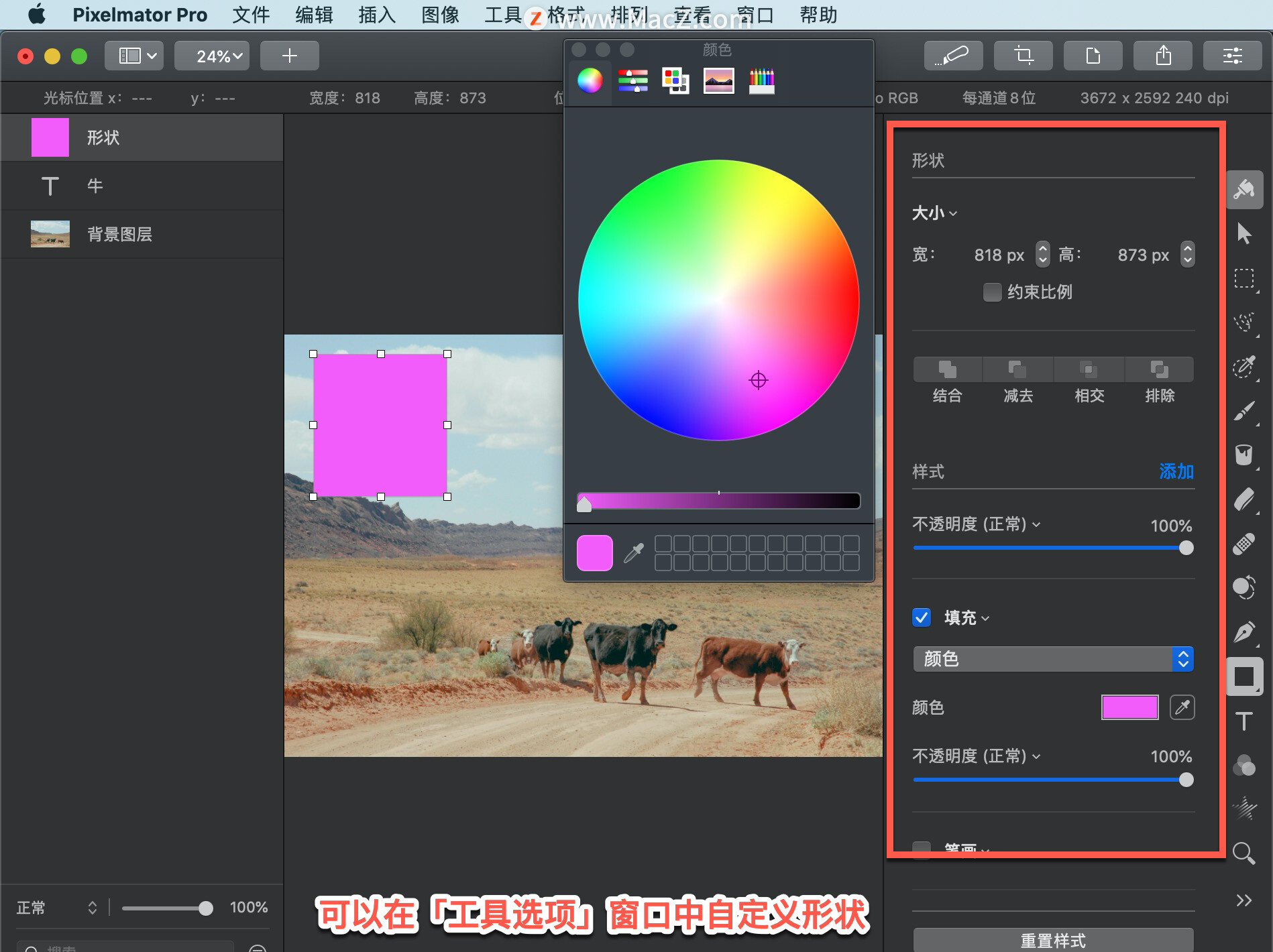Toggle 约束比例 constrain proportions checkbox
The width and height of the screenshot is (1273, 952).
click(992, 292)
